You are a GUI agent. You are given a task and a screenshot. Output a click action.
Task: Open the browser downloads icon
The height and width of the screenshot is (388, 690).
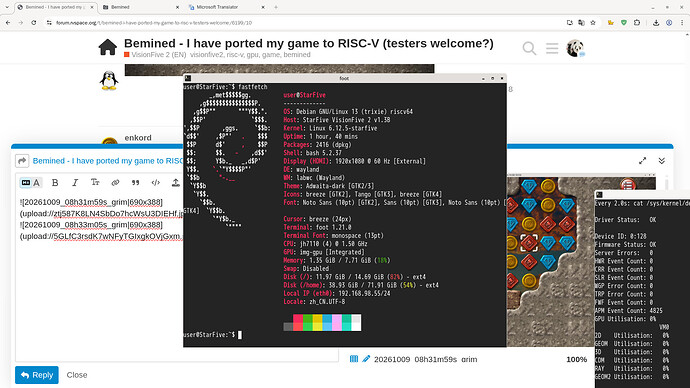click(x=656, y=22)
